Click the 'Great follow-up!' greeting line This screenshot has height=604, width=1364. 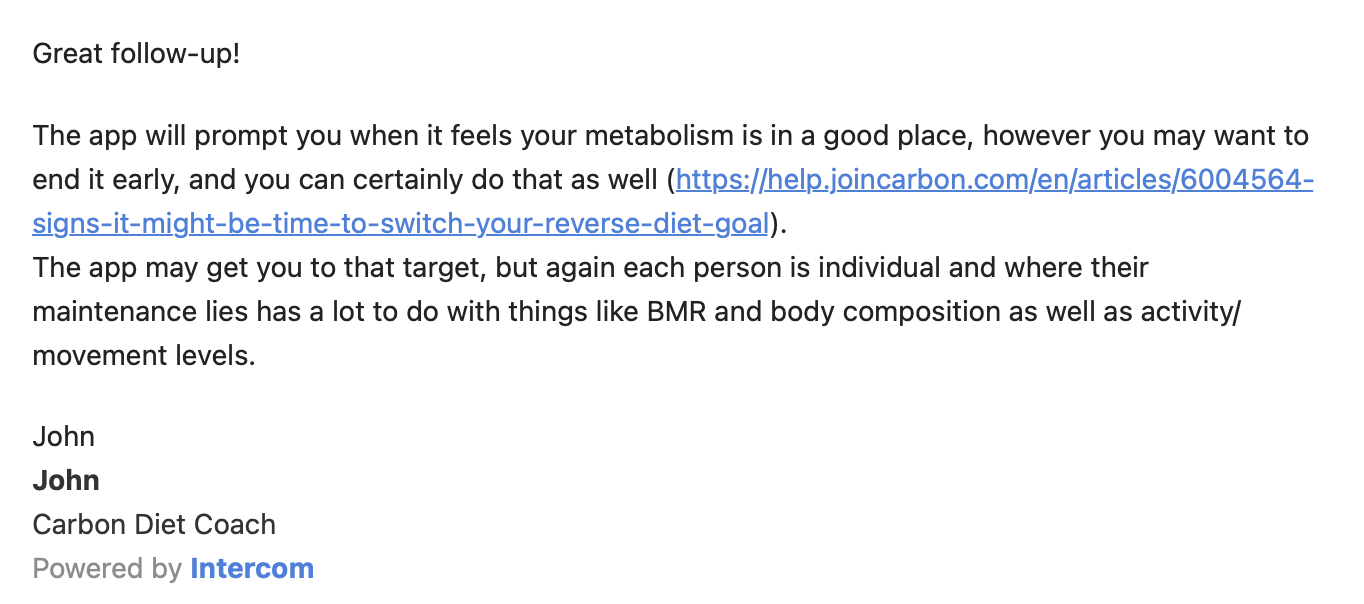tap(136, 53)
